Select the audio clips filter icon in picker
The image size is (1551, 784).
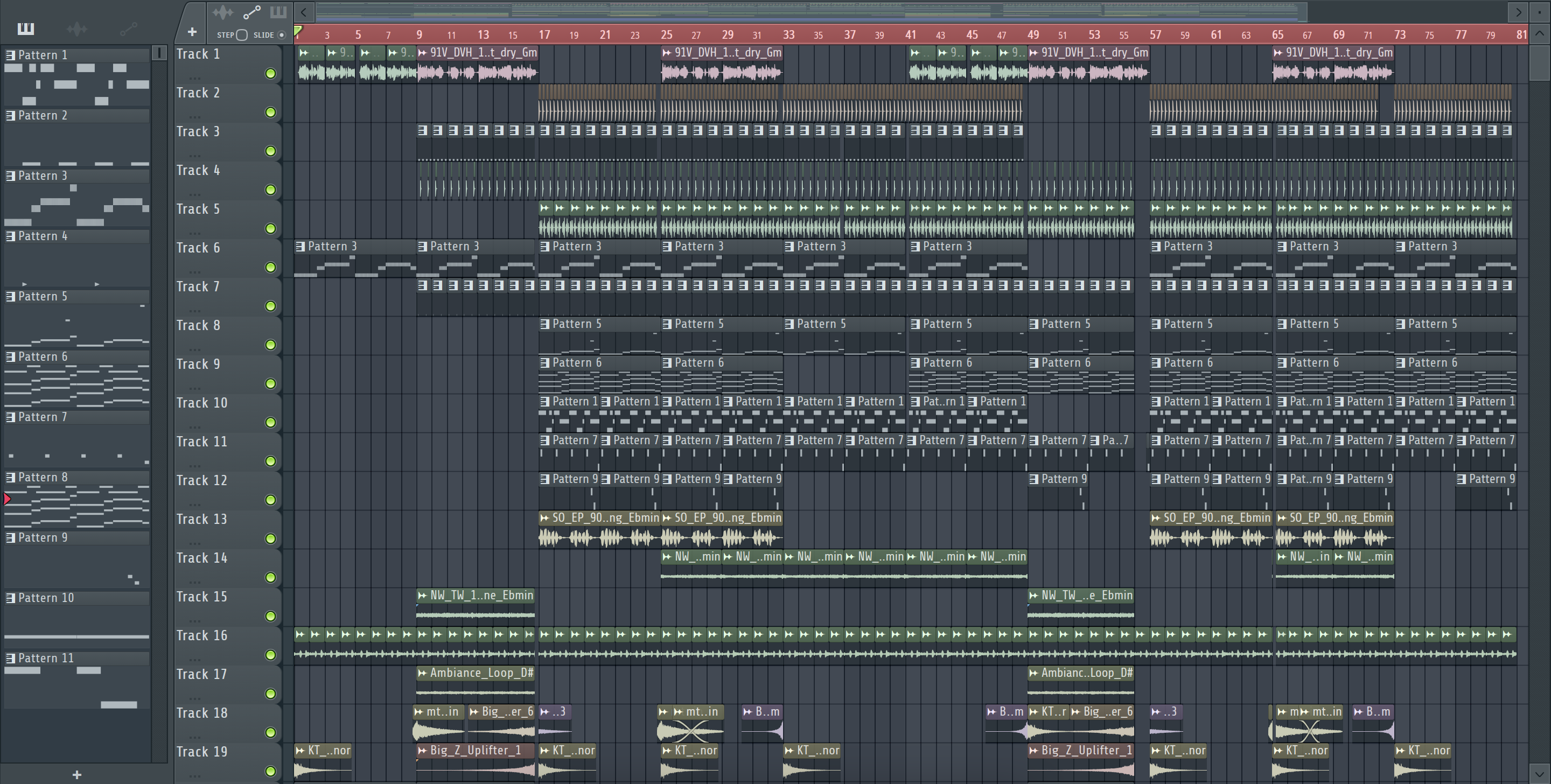76,29
